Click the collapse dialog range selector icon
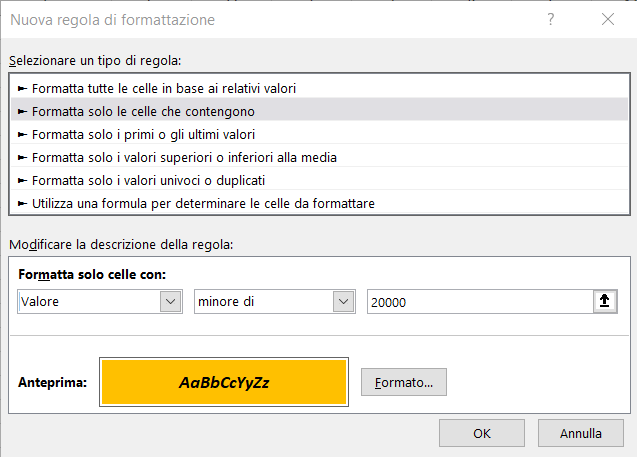This screenshot has height=457, width=637. 604,302
